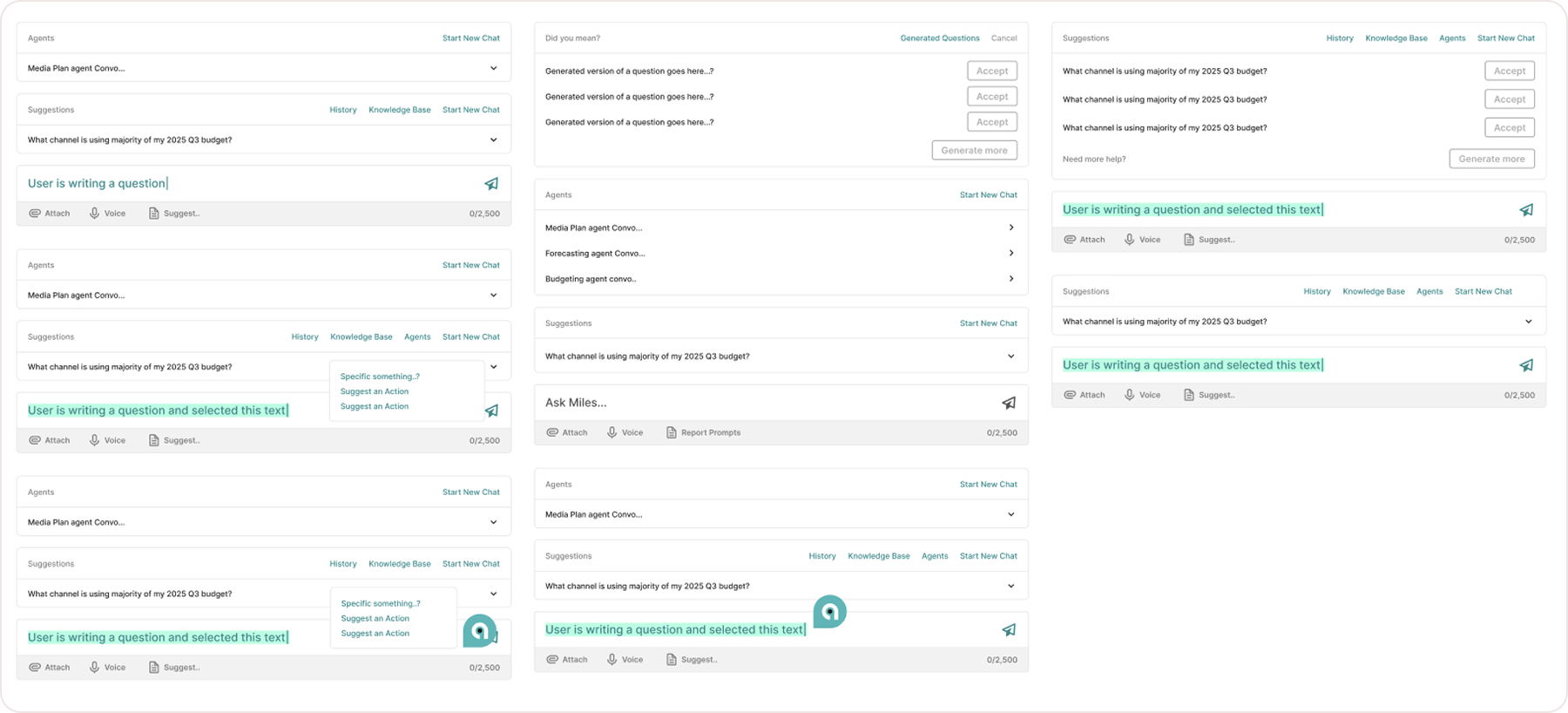
Task: Click Miles avatar bubble below Media Plan agent dropdown
Action: [x=829, y=611]
